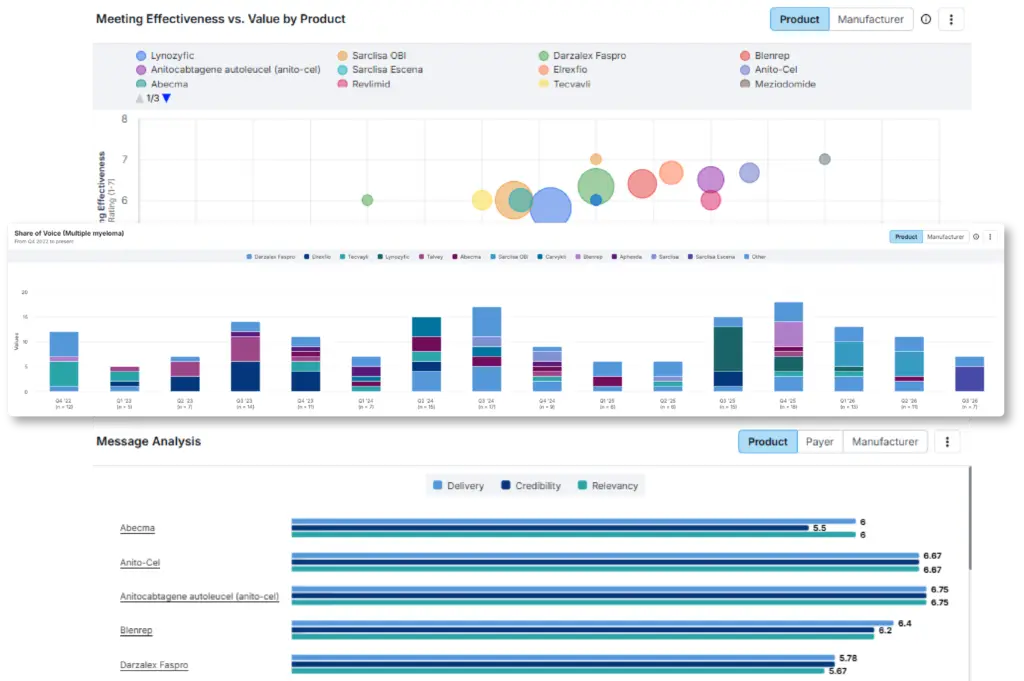
Task: Open Abecma link in Message Analysis
Action: [x=137, y=528]
